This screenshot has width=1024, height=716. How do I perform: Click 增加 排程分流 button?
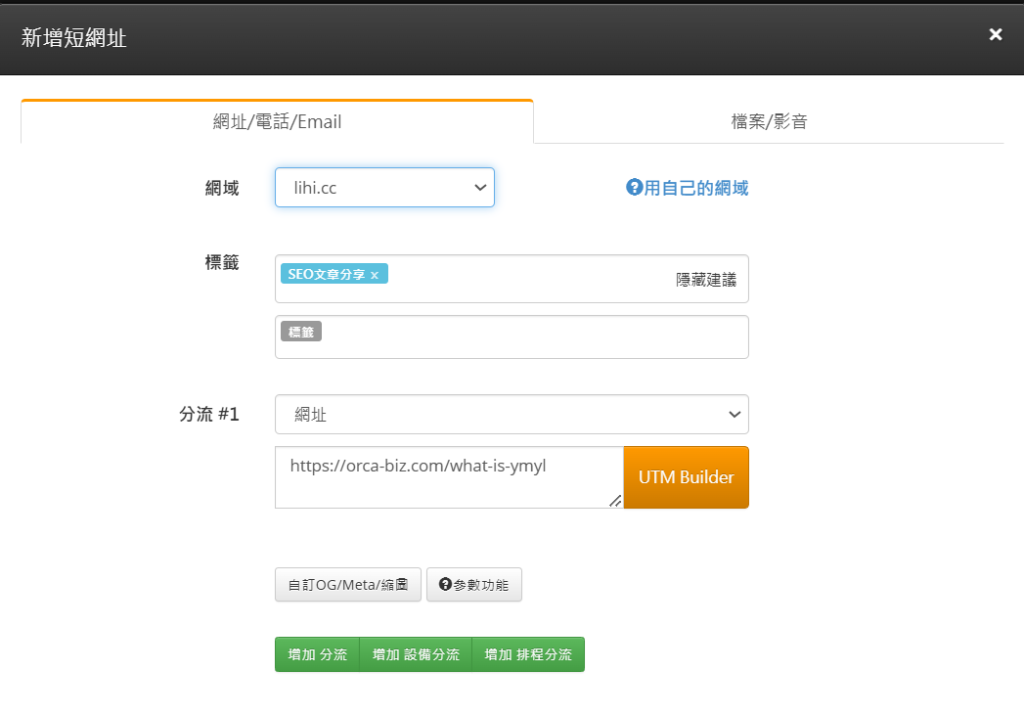528,655
